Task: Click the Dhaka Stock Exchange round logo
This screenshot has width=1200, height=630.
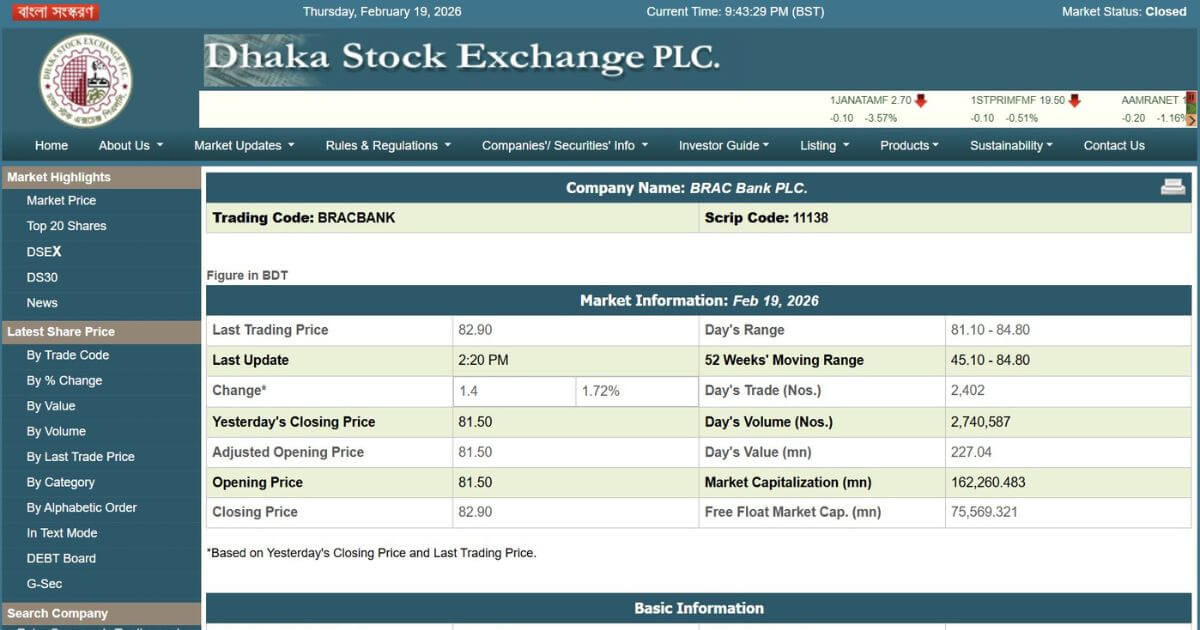Action: click(85, 80)
